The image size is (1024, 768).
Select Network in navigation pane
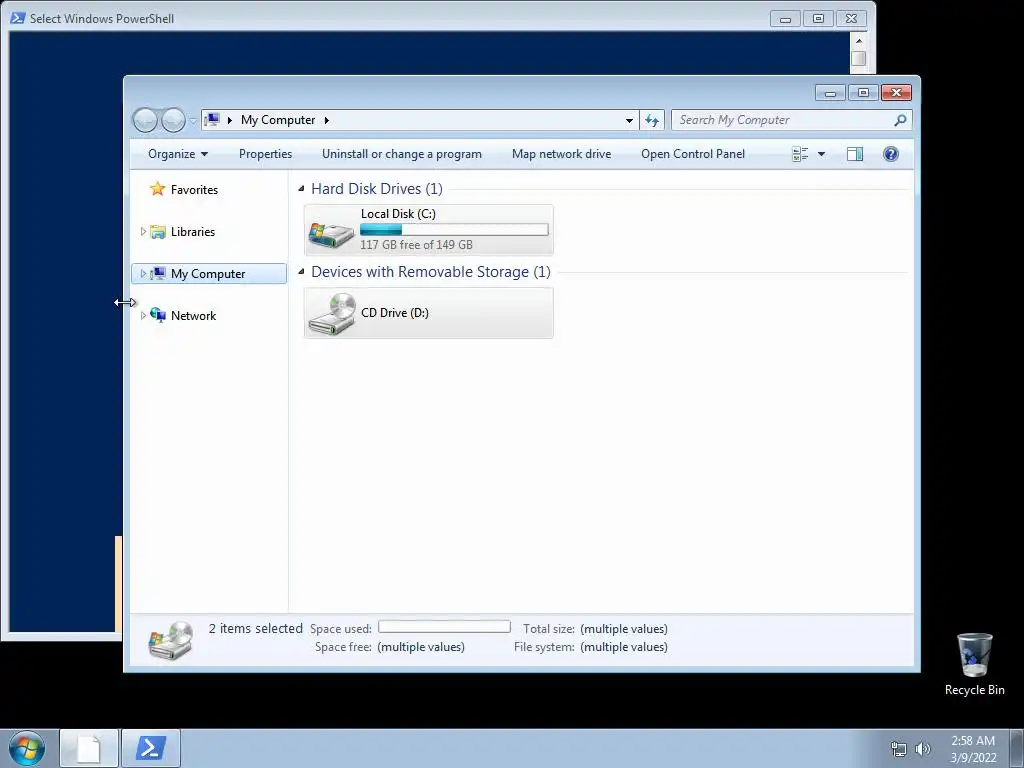pyautogui.click(x=193, y=315)
